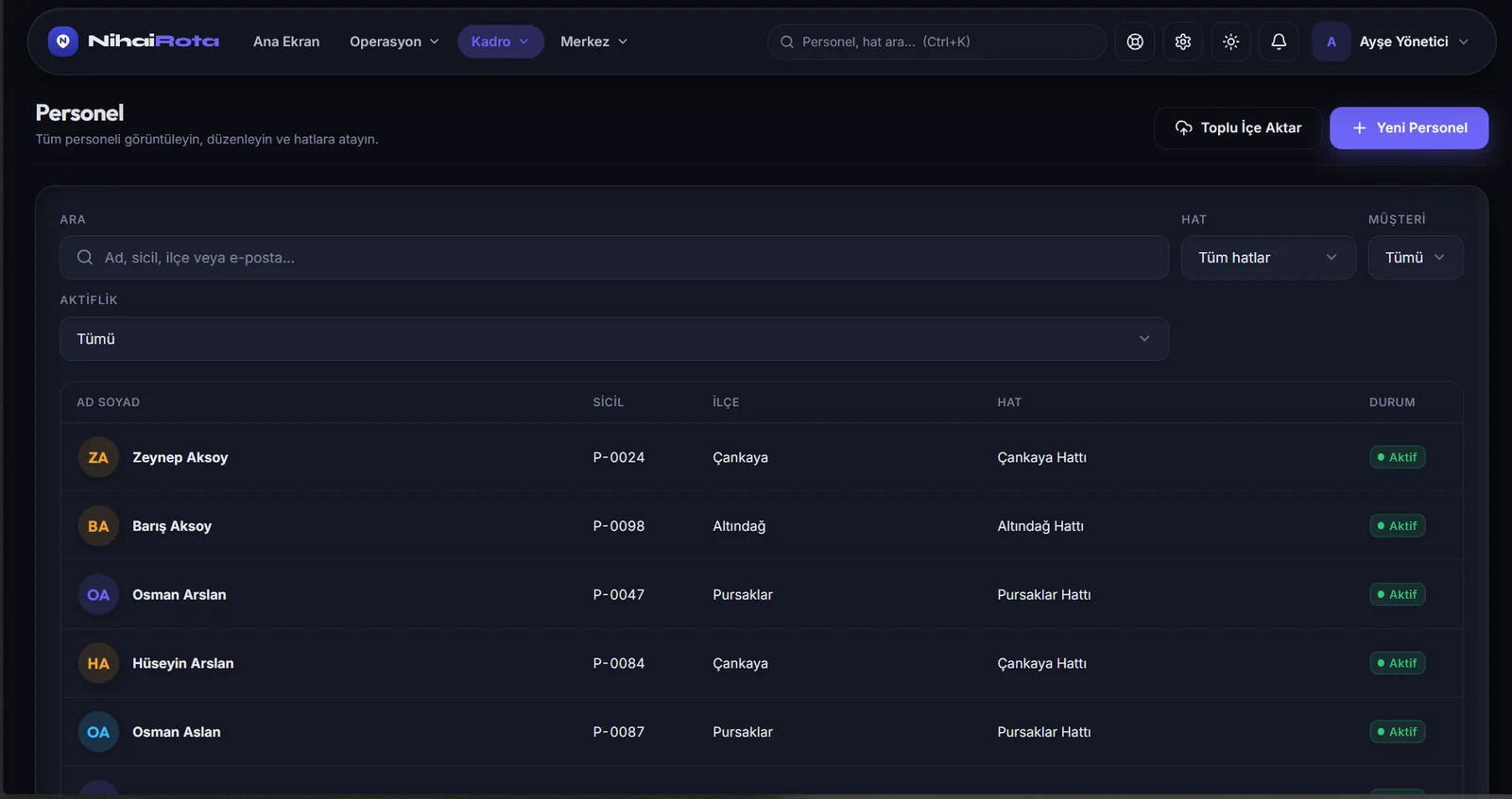Focus the global Personel, hat ara search field
Image resolution: width=1512 pixels, height=799 pixels.
pyautogui.click(x=937, y=42)
